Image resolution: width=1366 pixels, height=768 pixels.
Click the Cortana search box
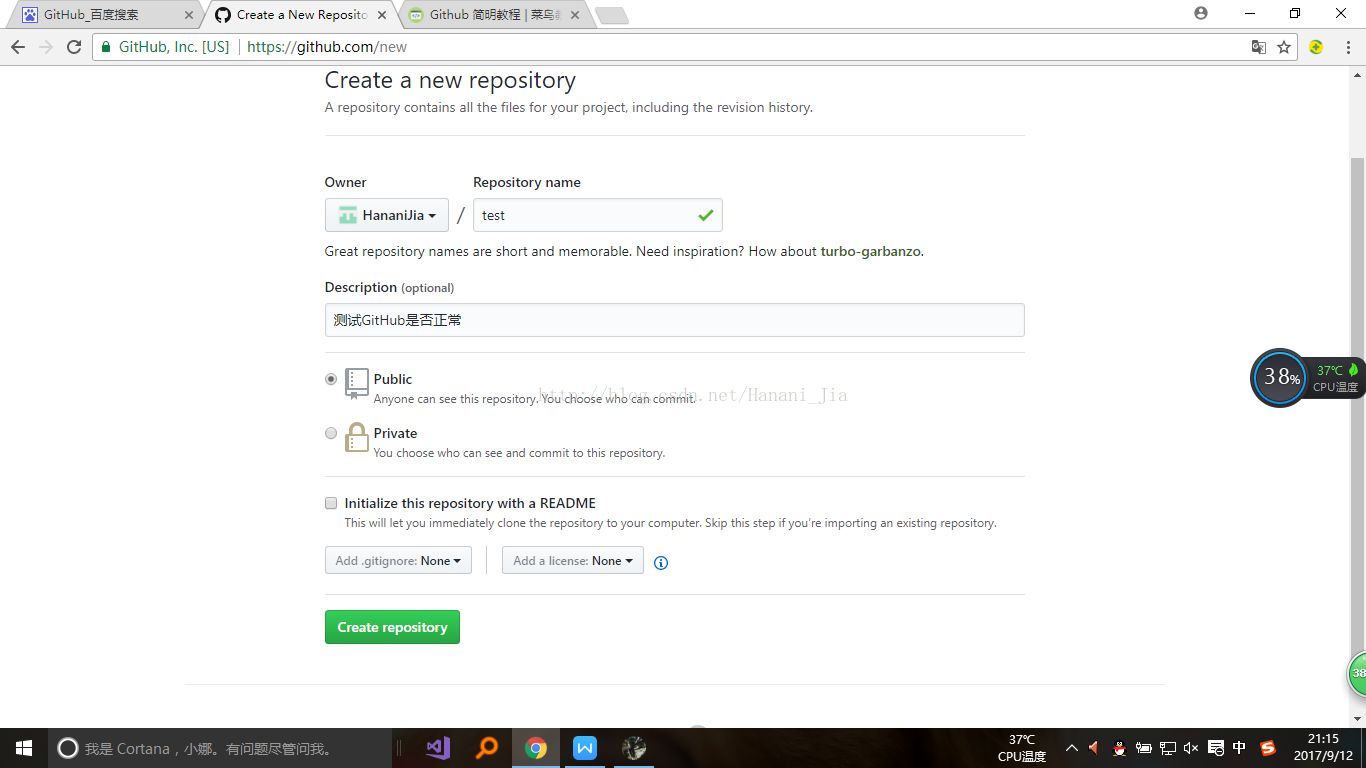(x=219, y=748)
